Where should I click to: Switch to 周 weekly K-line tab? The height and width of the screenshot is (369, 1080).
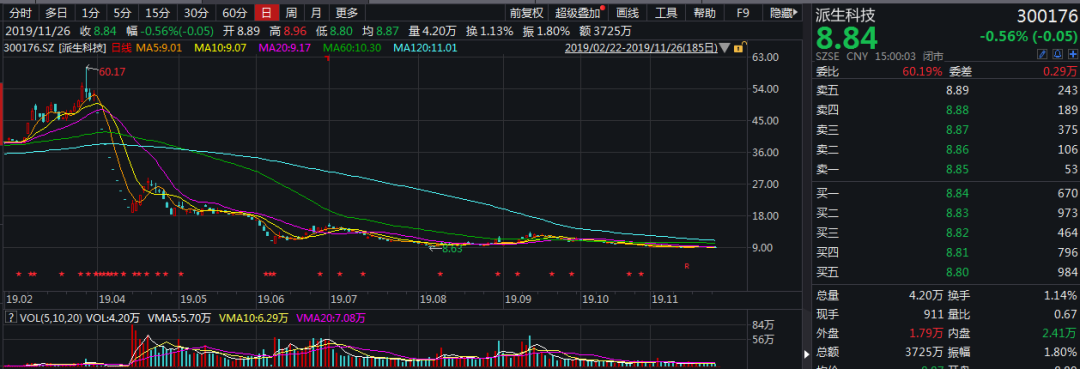291,12
